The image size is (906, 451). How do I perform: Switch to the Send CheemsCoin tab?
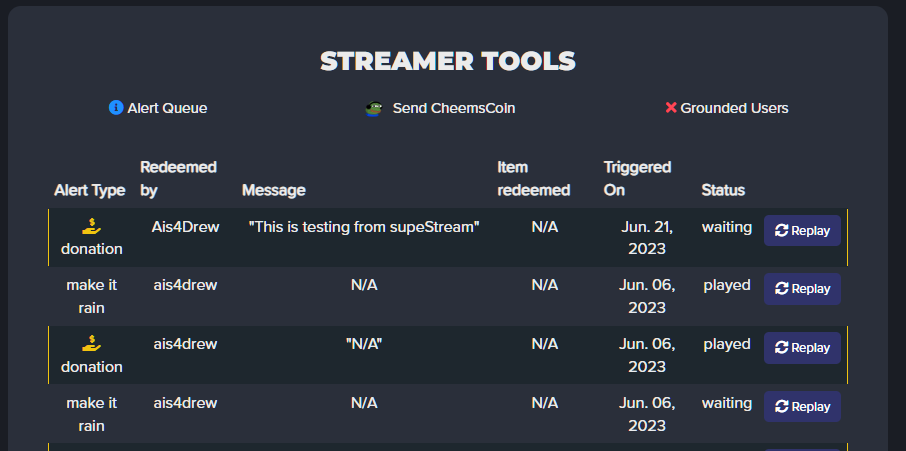pos(440,109)
